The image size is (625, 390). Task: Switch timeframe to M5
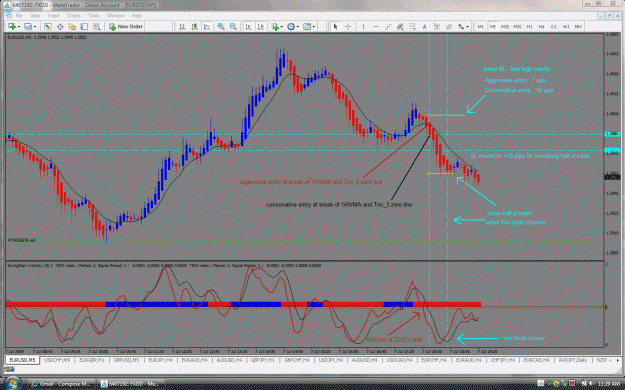(x=493, y=27)
